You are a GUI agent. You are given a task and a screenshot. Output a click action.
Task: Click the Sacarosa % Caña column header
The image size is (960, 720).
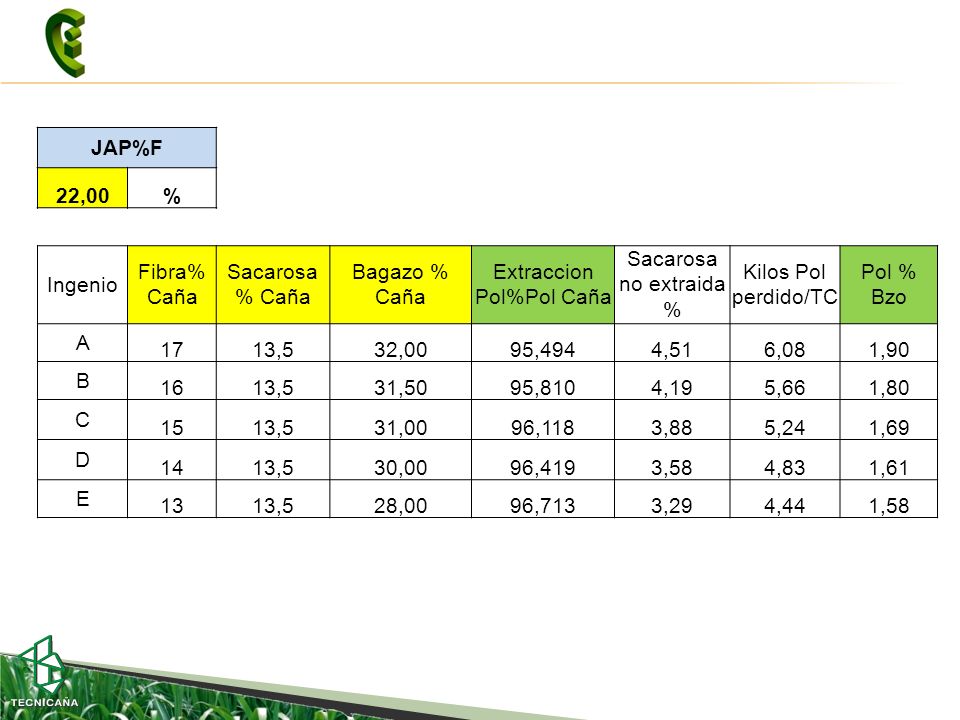(273, 285)
